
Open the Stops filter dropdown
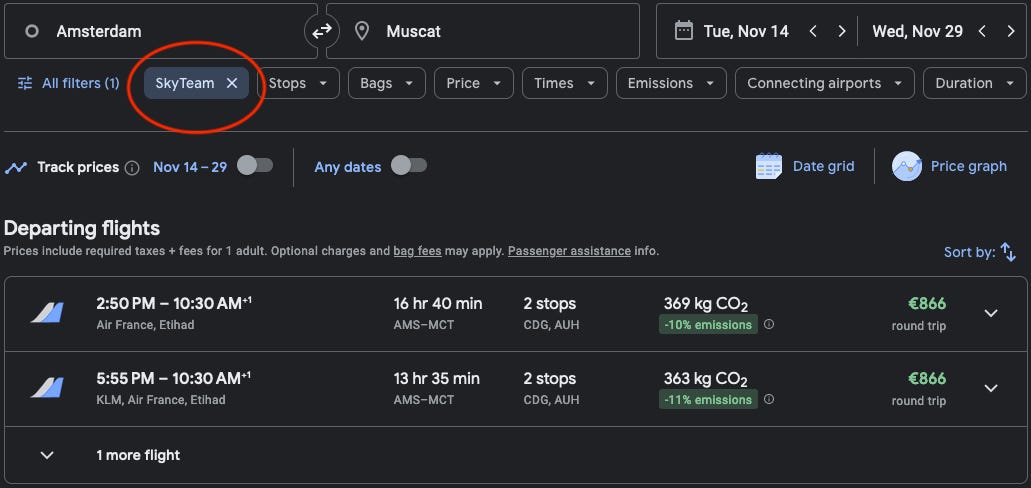point(297,83)
